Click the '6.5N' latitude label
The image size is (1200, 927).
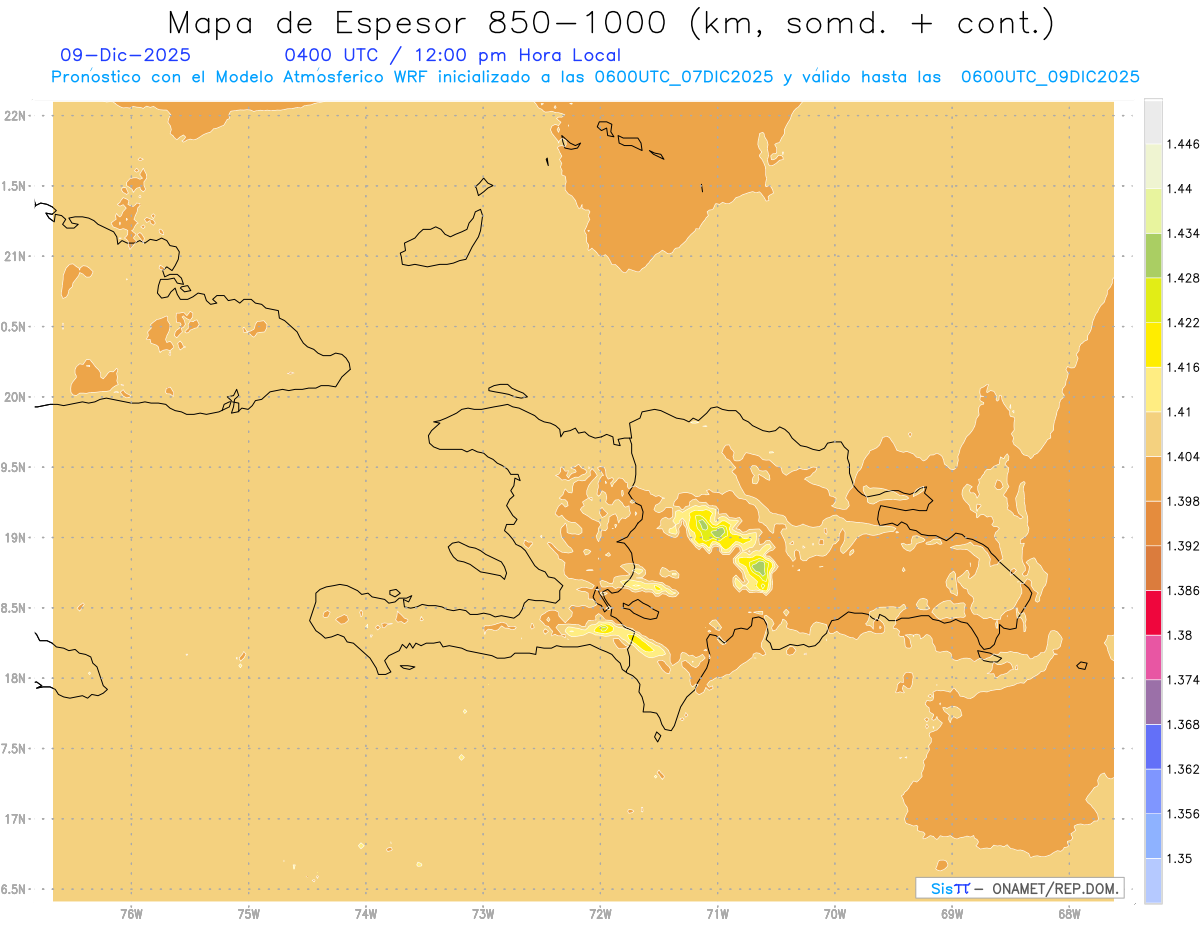tap(15, 889)
